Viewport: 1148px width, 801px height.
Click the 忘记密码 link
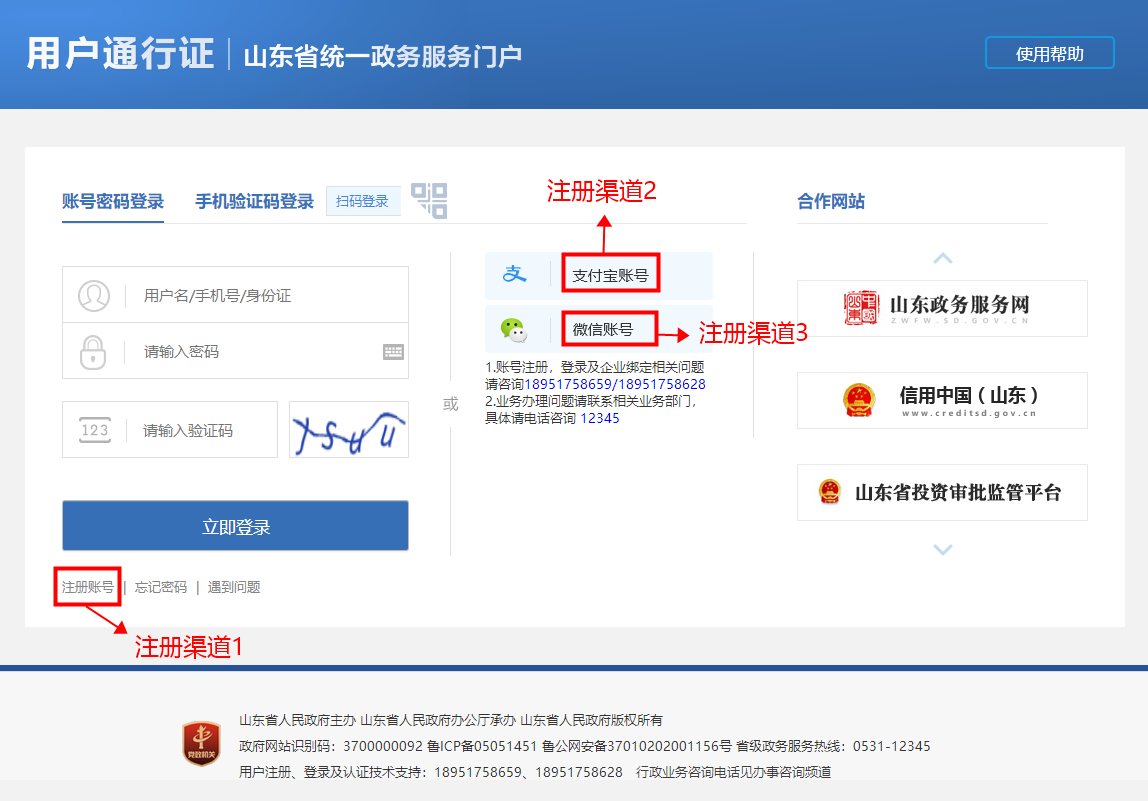pyautogui.click(x=161, y=587)
